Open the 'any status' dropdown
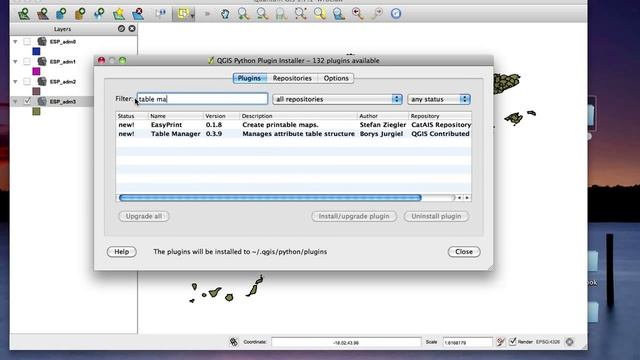640x360 pixels. [439, 99]
